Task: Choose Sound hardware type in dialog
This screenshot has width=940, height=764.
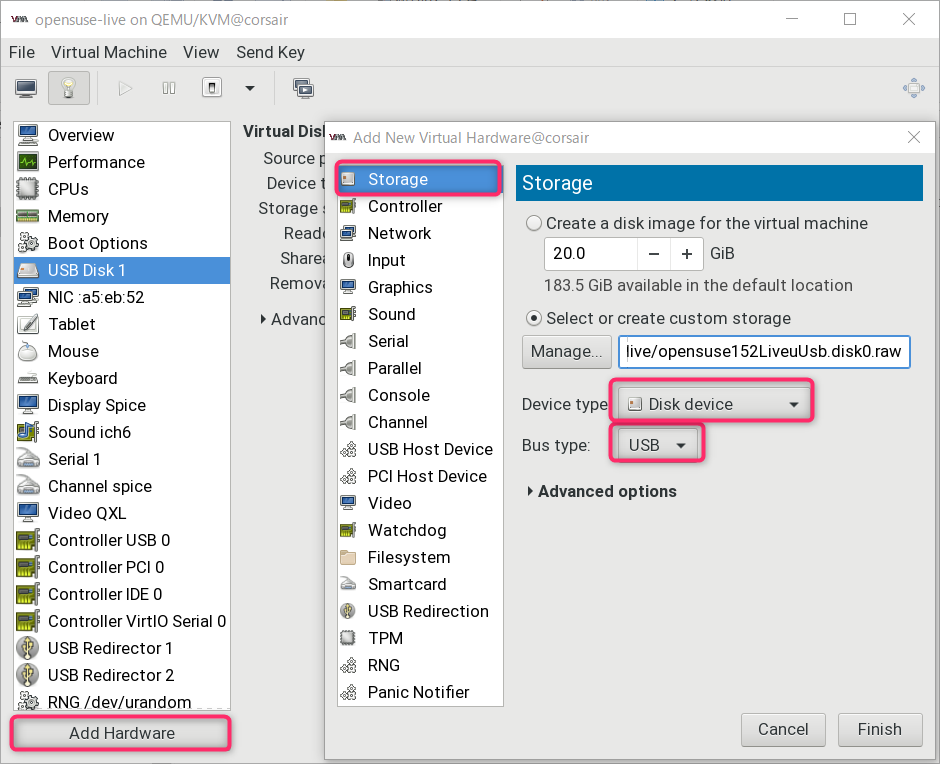Action: pos(420,314)
